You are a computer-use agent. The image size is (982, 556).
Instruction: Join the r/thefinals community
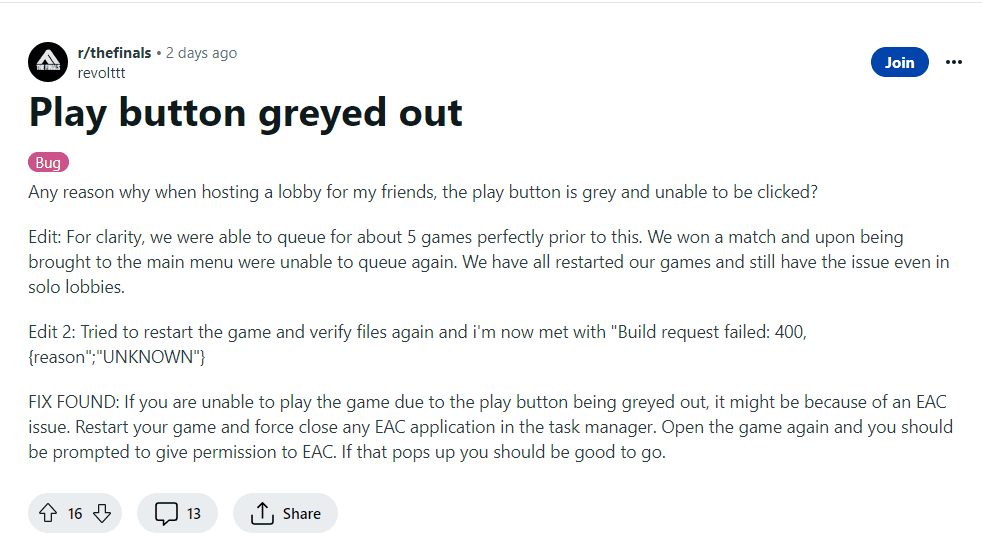click(899, 62)
